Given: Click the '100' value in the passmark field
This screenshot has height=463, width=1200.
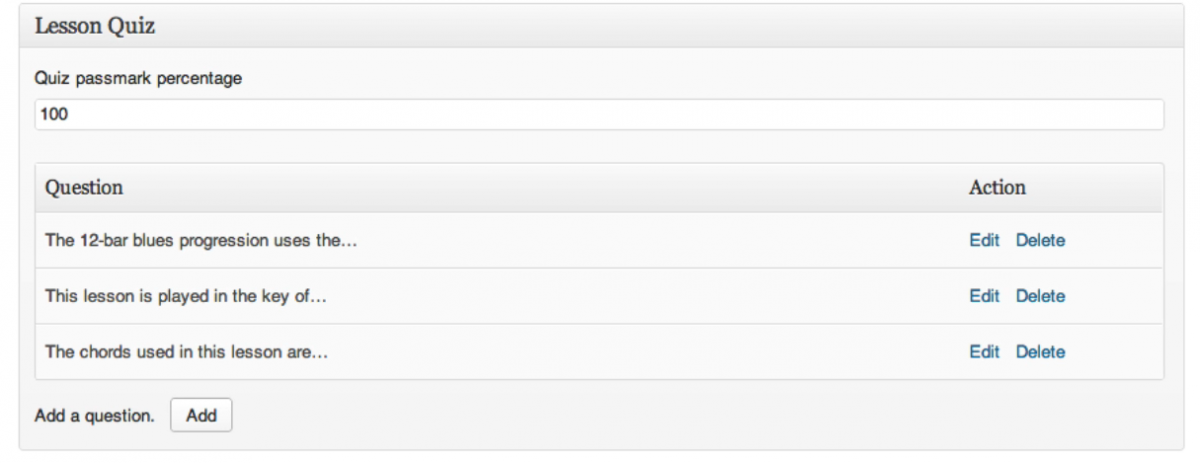Looking at the screenshot, I should tap(54, 115).
